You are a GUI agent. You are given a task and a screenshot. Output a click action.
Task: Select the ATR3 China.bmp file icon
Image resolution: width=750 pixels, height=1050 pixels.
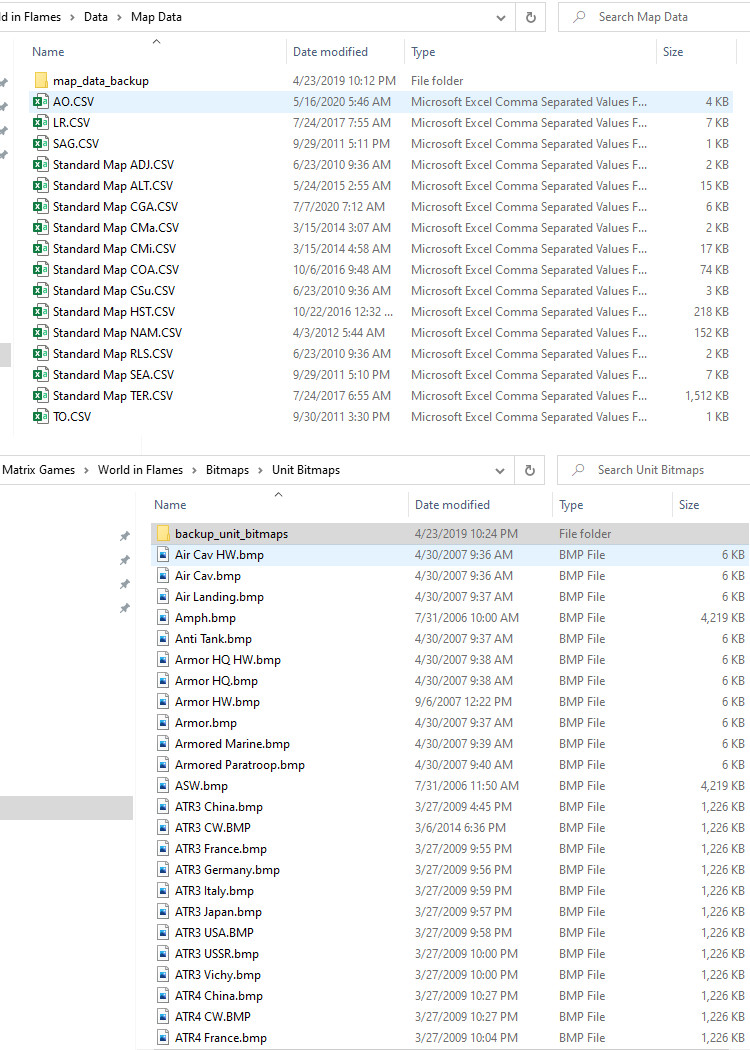coord(163,807)
